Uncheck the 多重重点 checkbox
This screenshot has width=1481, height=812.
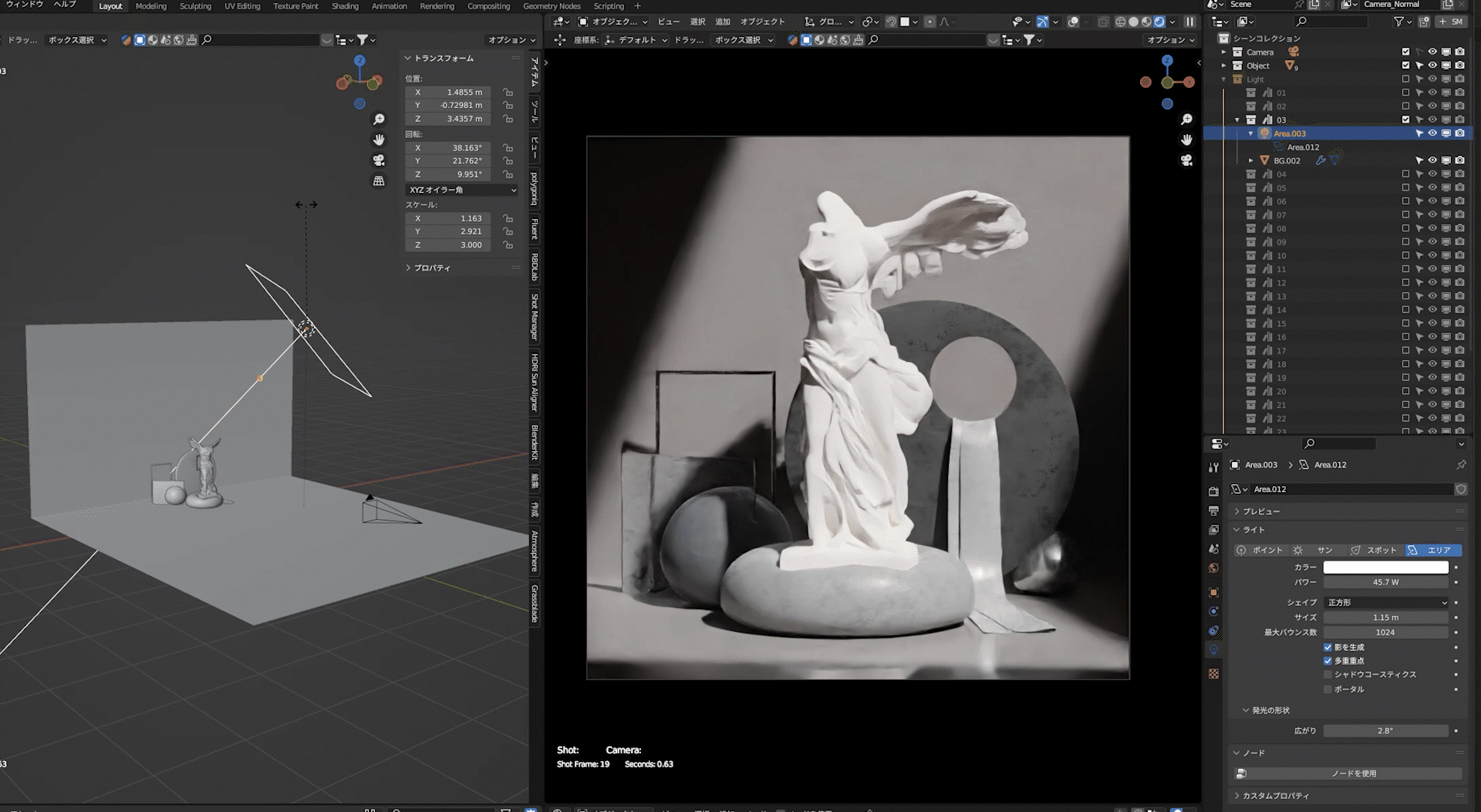(x=1328, y=661)
